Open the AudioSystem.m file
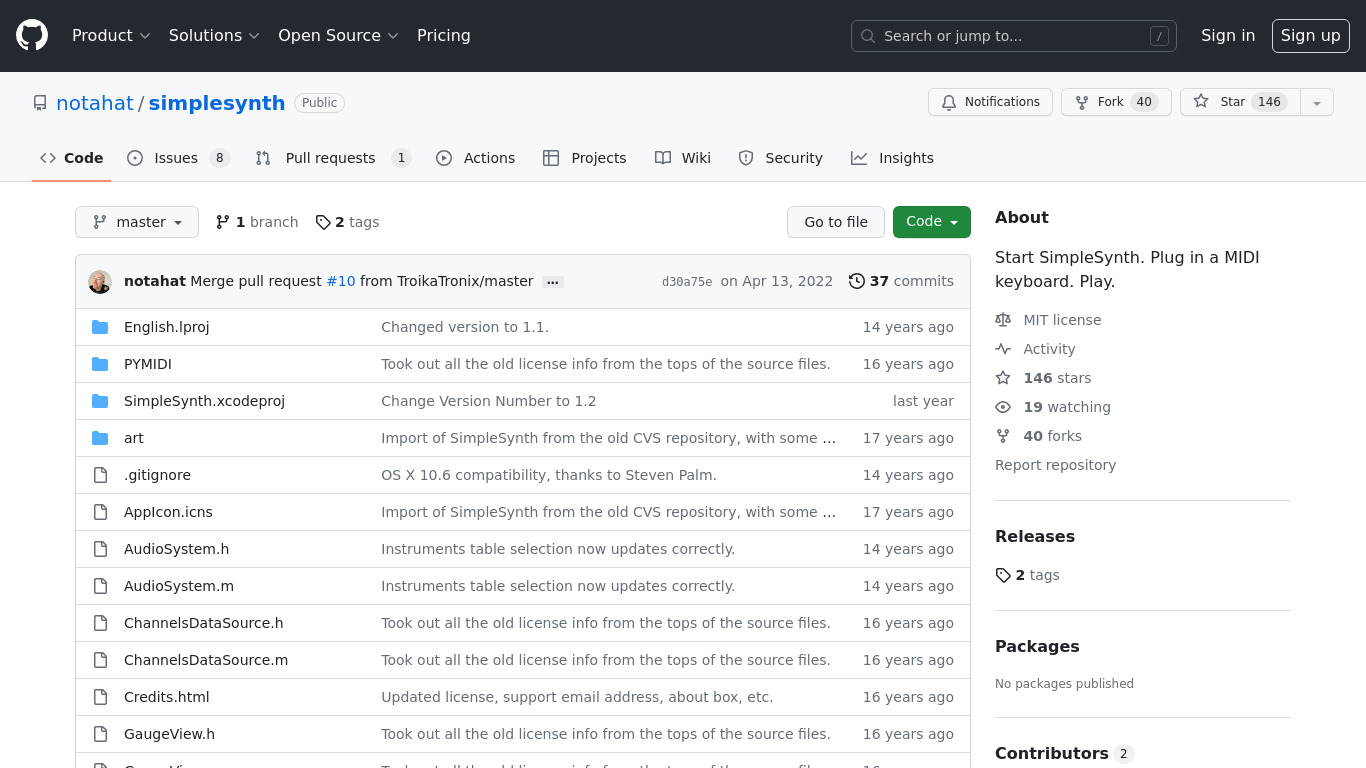Screen dimensions: 1366x768 pyautogui.click(x=179, y=586)
